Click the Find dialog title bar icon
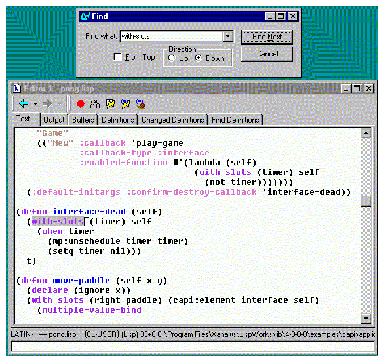 86,16
